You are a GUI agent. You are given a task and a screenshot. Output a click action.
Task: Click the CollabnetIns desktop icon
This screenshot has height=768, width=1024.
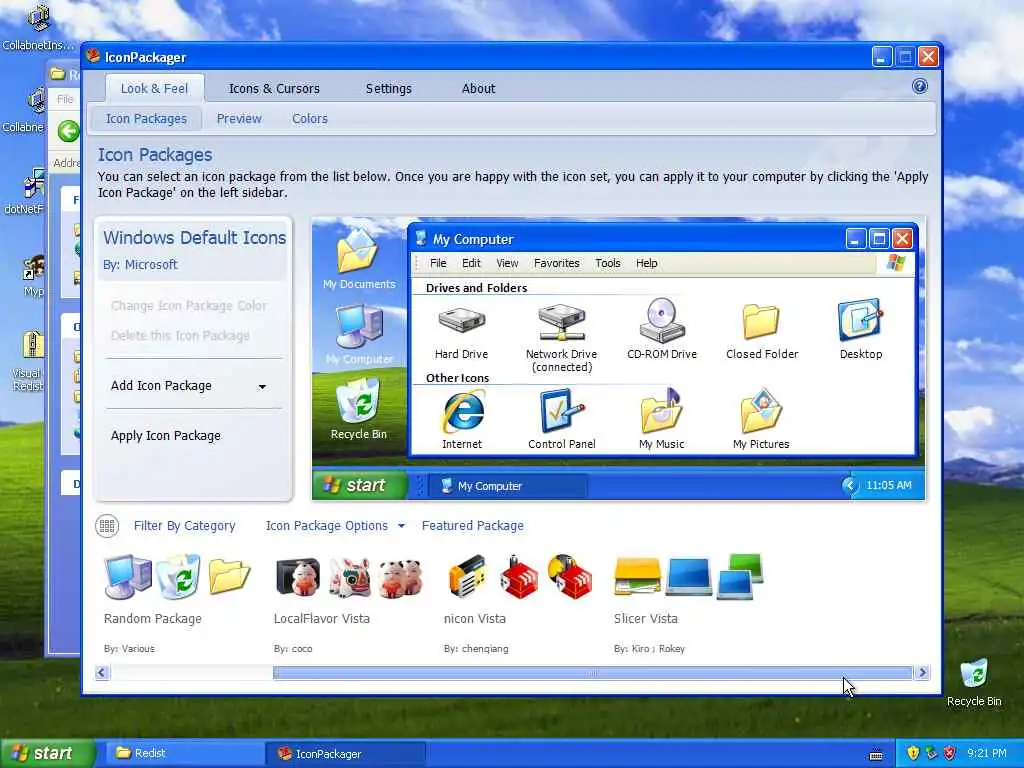pyautogui.click(x=38, y=18)
